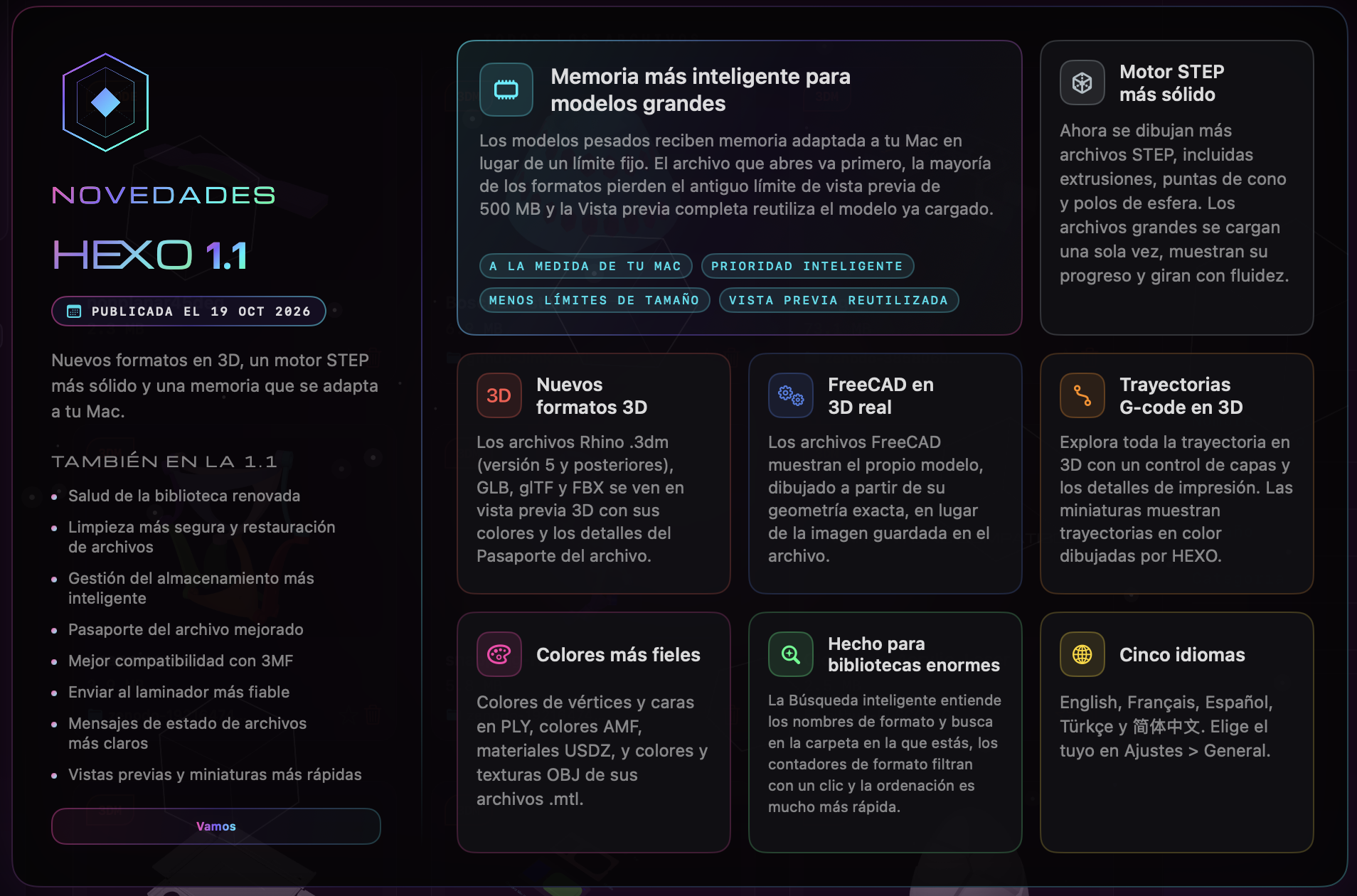Click the 'A LA MEDIDA DE TU MAC' tag
1357x896 pixels.
pos(585,266)
